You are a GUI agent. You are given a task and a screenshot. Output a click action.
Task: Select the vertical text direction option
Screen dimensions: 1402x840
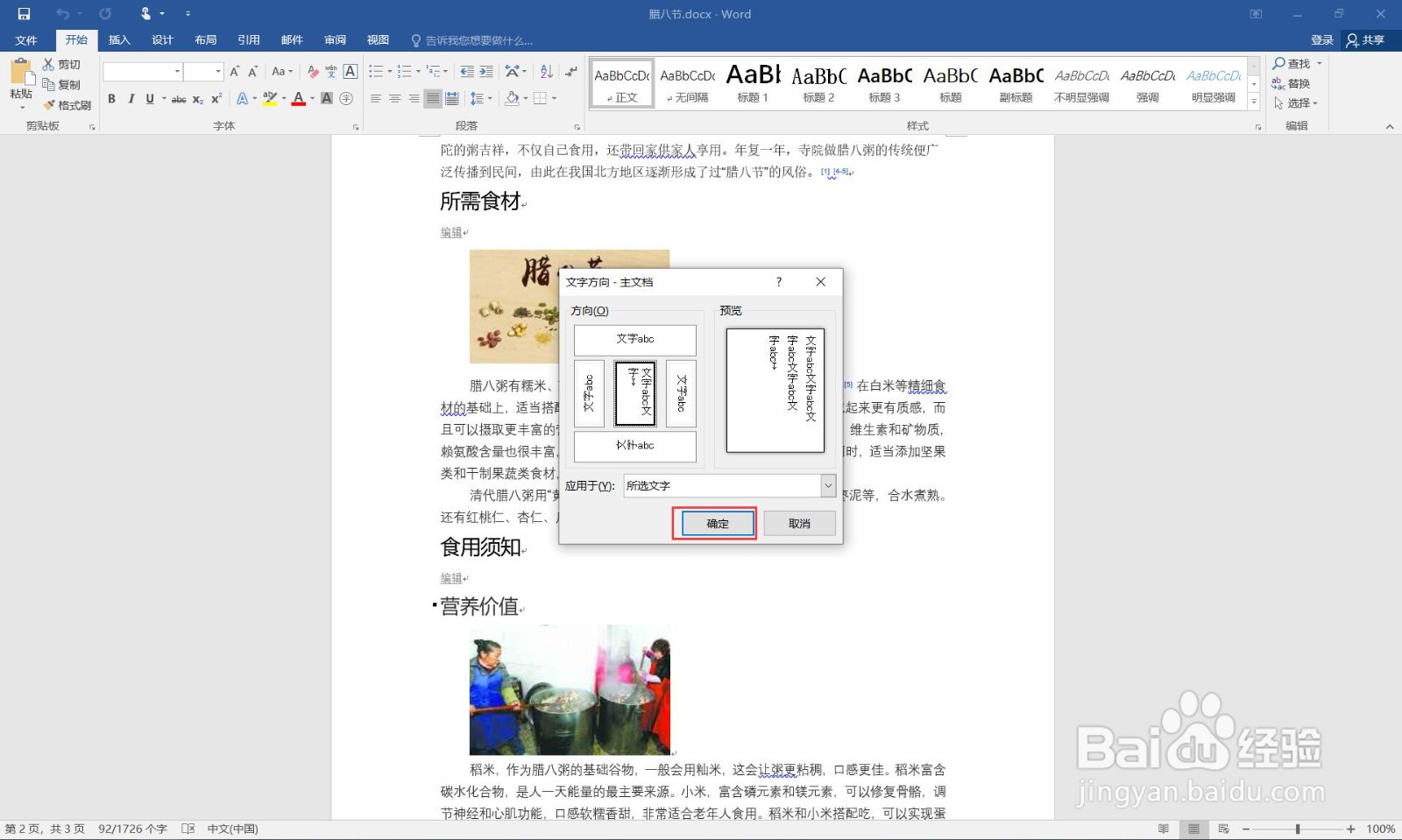[x=634, y=393]
